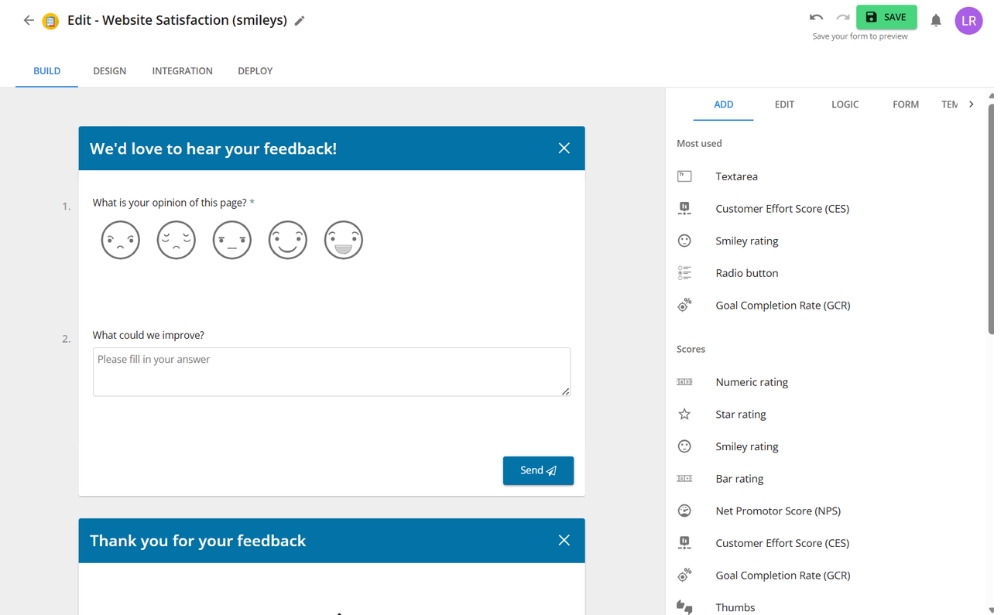
Task: Add a Thumbs rating element
Action: coord(736,607)
